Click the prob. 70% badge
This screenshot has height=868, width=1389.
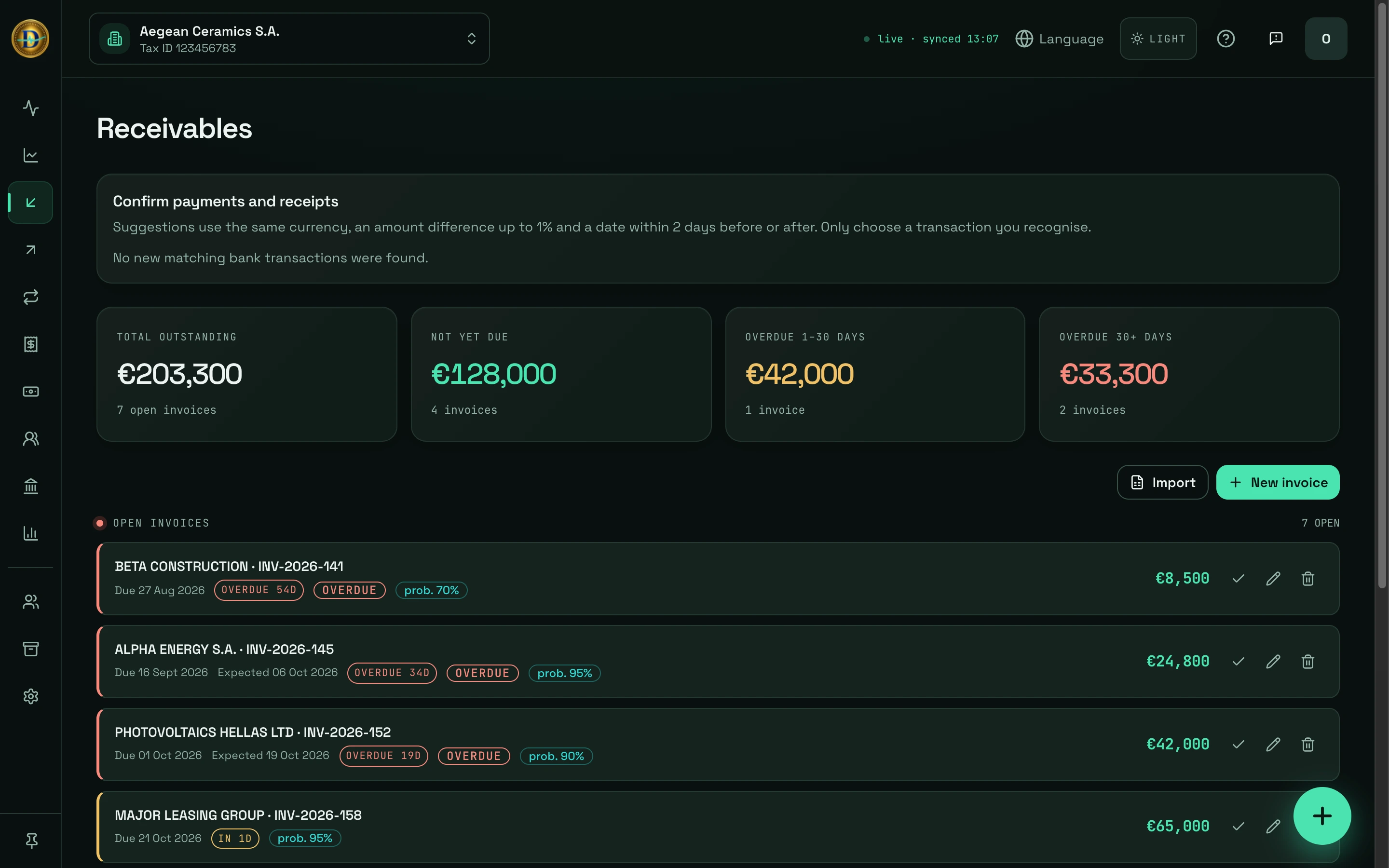point(432,590)
